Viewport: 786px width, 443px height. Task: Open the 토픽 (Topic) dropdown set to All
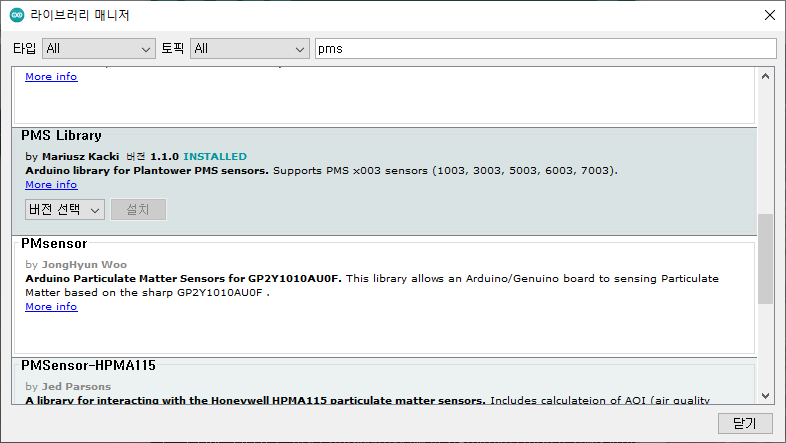click(250, 49)
